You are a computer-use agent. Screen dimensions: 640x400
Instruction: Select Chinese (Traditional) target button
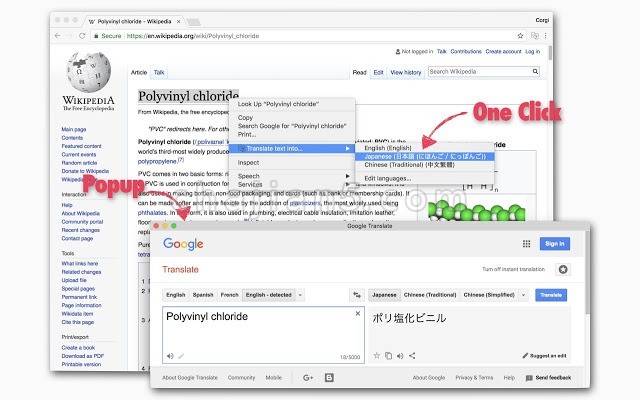click(x=430, y=295)
